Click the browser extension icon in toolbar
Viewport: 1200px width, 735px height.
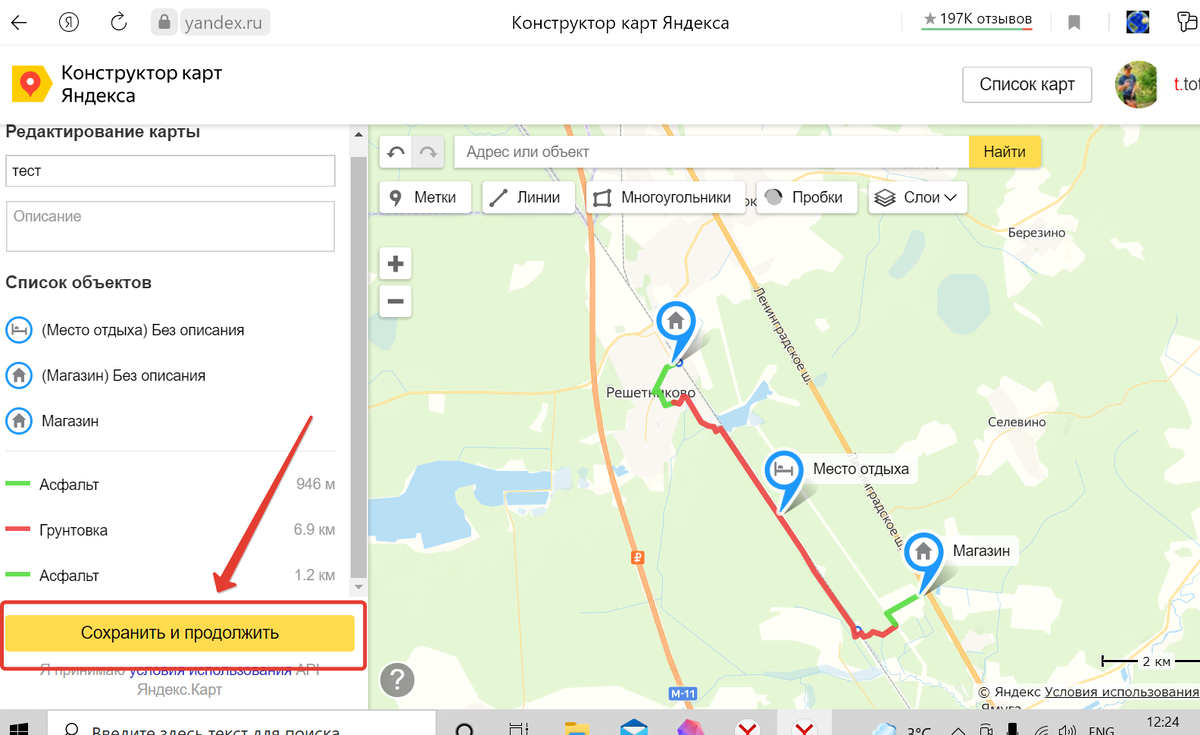pyautogui.click(x=1137, y=22)
